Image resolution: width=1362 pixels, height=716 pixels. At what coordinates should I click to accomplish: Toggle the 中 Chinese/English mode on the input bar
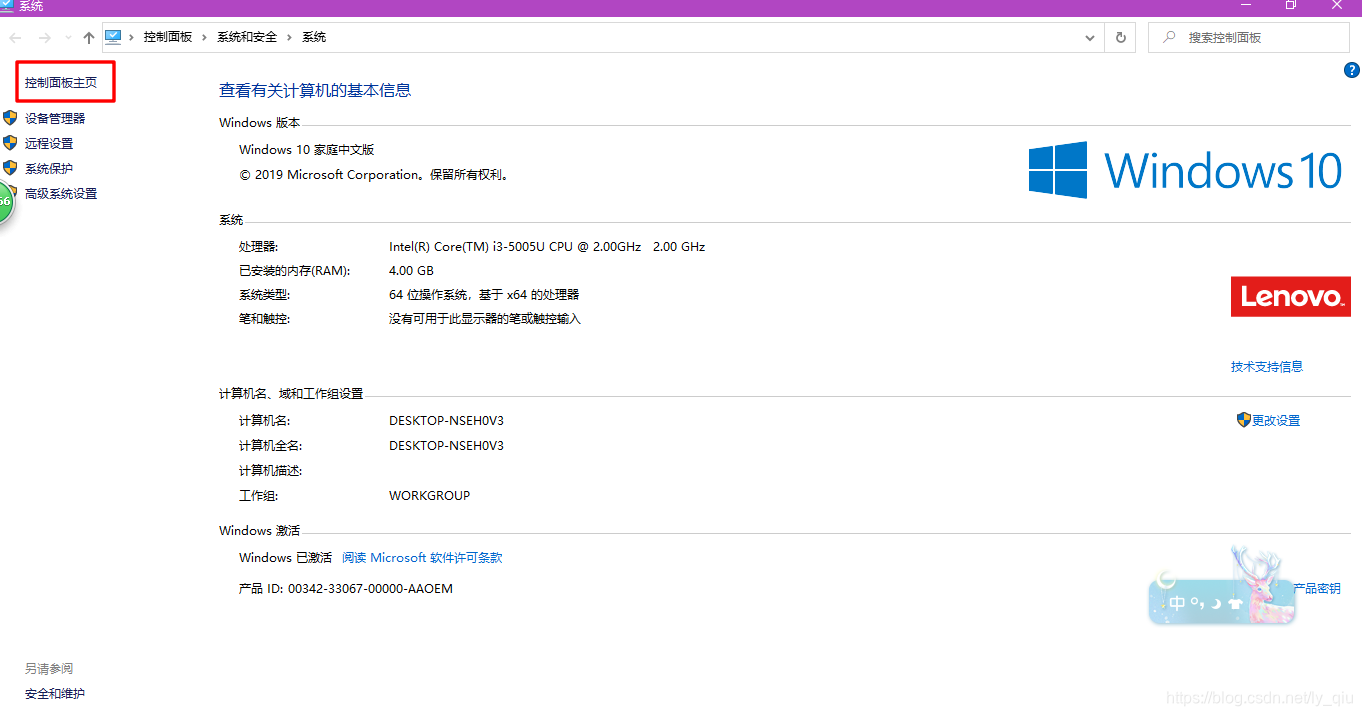(1178, 604)
